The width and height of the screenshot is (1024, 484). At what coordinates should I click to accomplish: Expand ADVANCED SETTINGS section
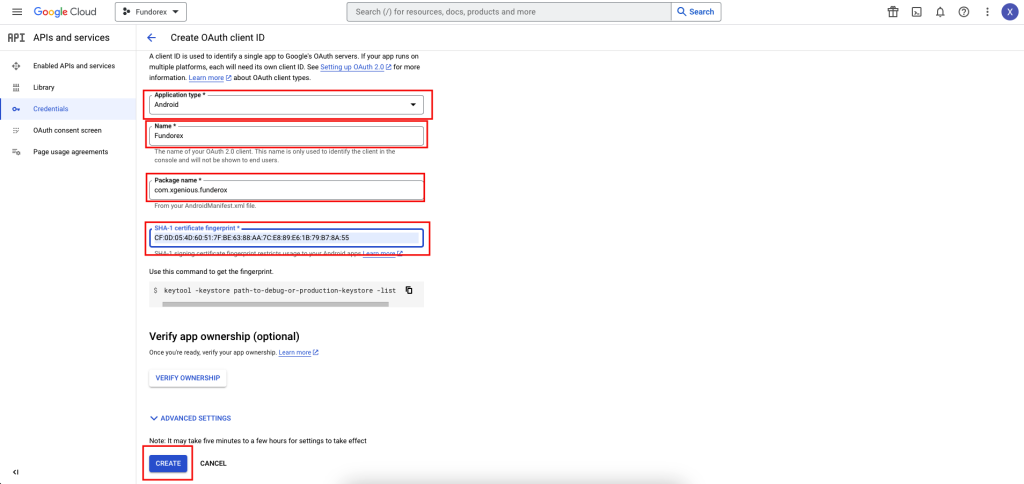190,418
